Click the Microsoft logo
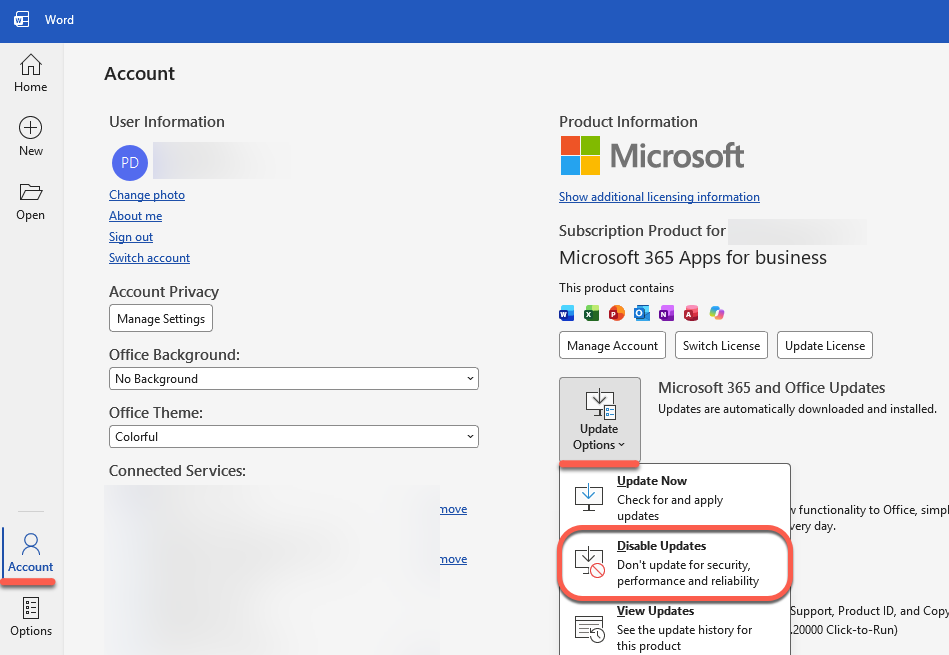This screenshot has width=949, height=655. point(652,156)
